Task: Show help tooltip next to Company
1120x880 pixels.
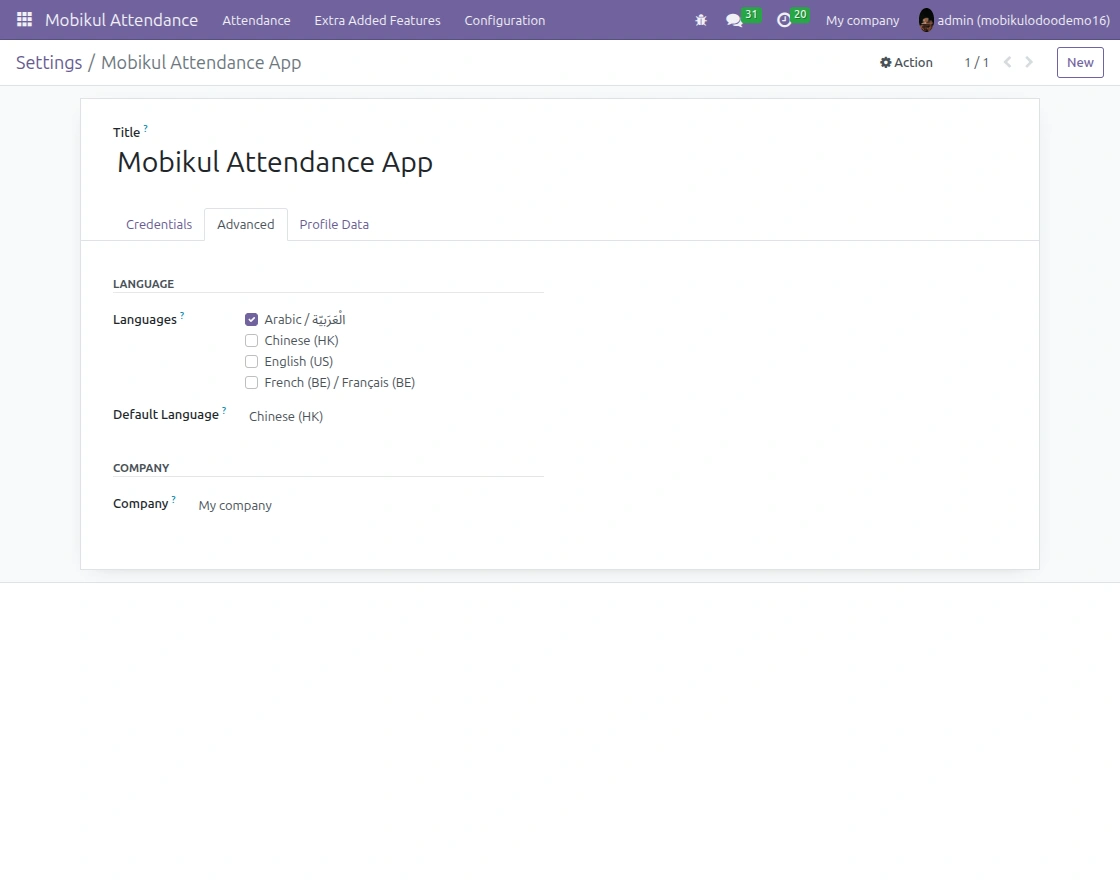Action: coord(174,499)
